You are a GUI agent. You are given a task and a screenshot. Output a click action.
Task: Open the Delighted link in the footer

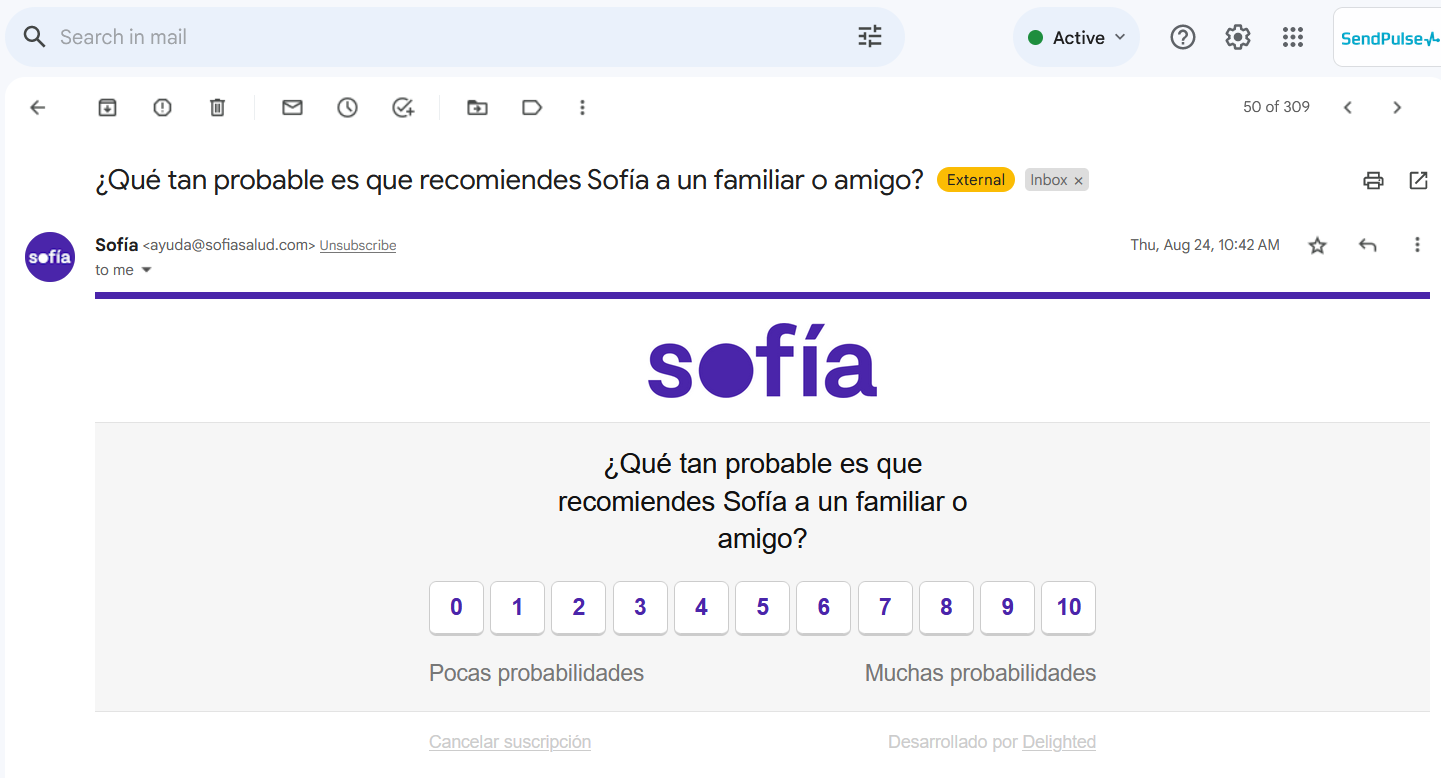pos(1059,742)
